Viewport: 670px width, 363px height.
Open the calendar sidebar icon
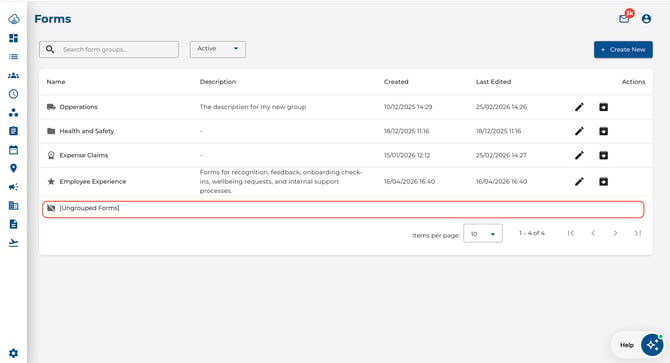click(13, 150)
